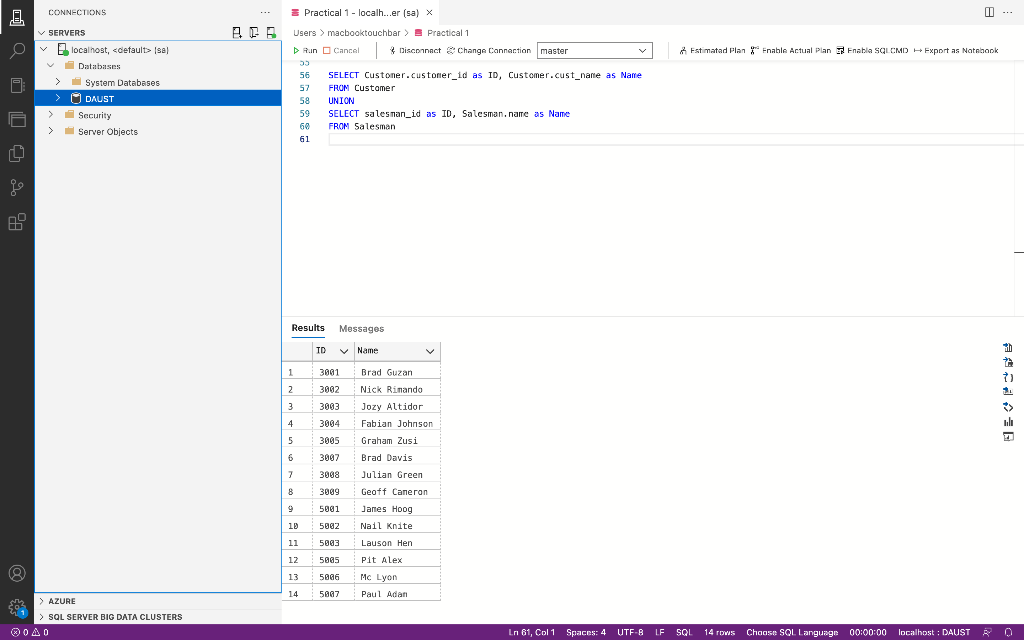Screen dimensions: 1024x640
Task: Open the ID column filter dropdown
Action: pyautogui.click(x=344, y=351)
